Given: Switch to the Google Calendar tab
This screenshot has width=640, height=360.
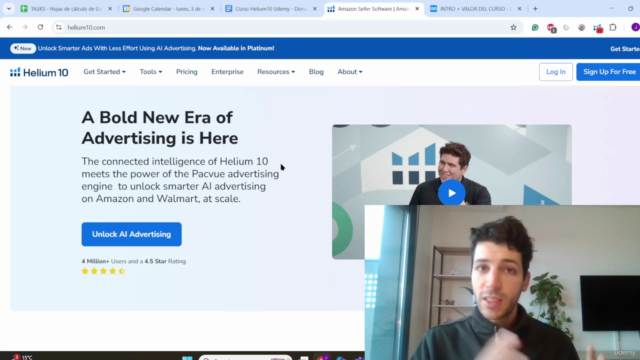Looking at the screenshot, I should [169, 9].
